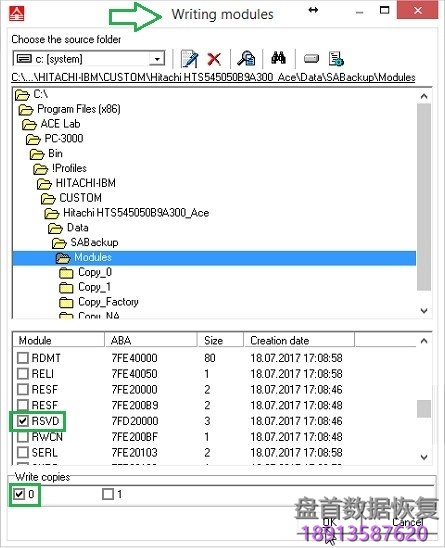Click size value 80 for RDMT
The height and width of the screenshot is (548, 445).
[210, 358]
